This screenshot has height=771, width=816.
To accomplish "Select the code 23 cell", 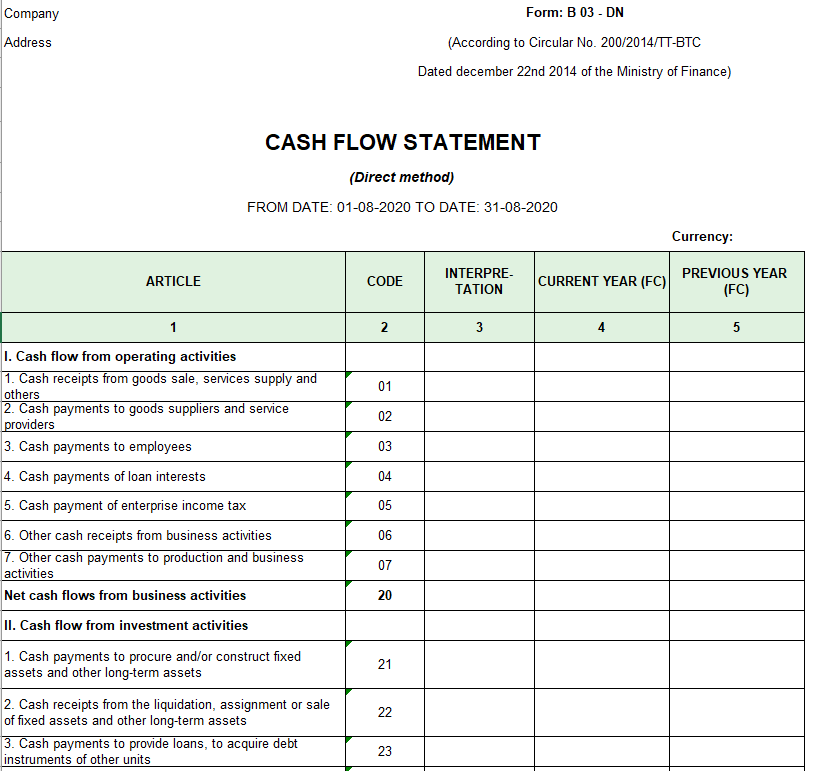I will pyautogui.click(x=385, y=752).
